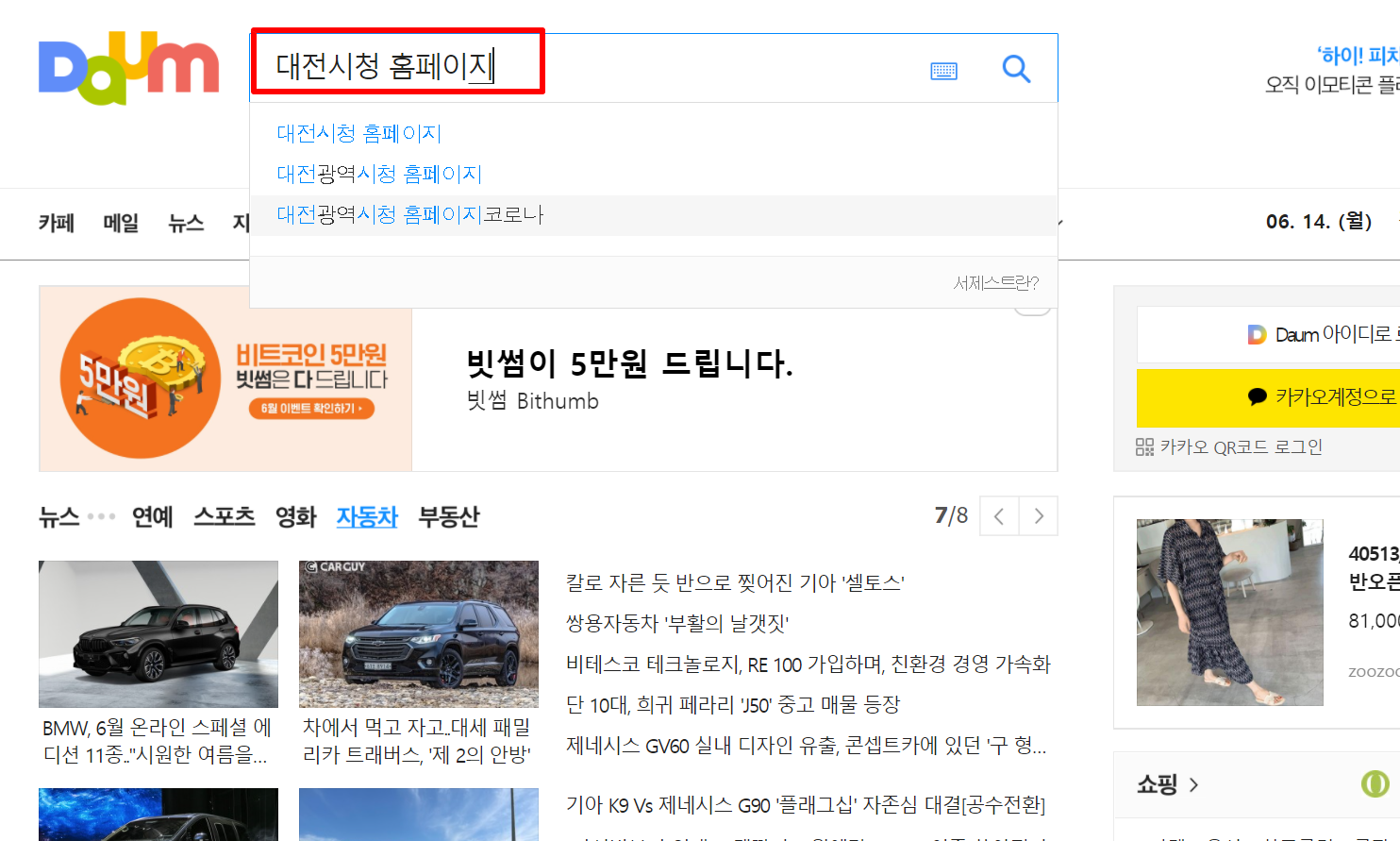Open the Chevrolet Traverse CARGUY thumbnail
The image size is (1400, 841).
pyautogui.click(x=419, y=634)
